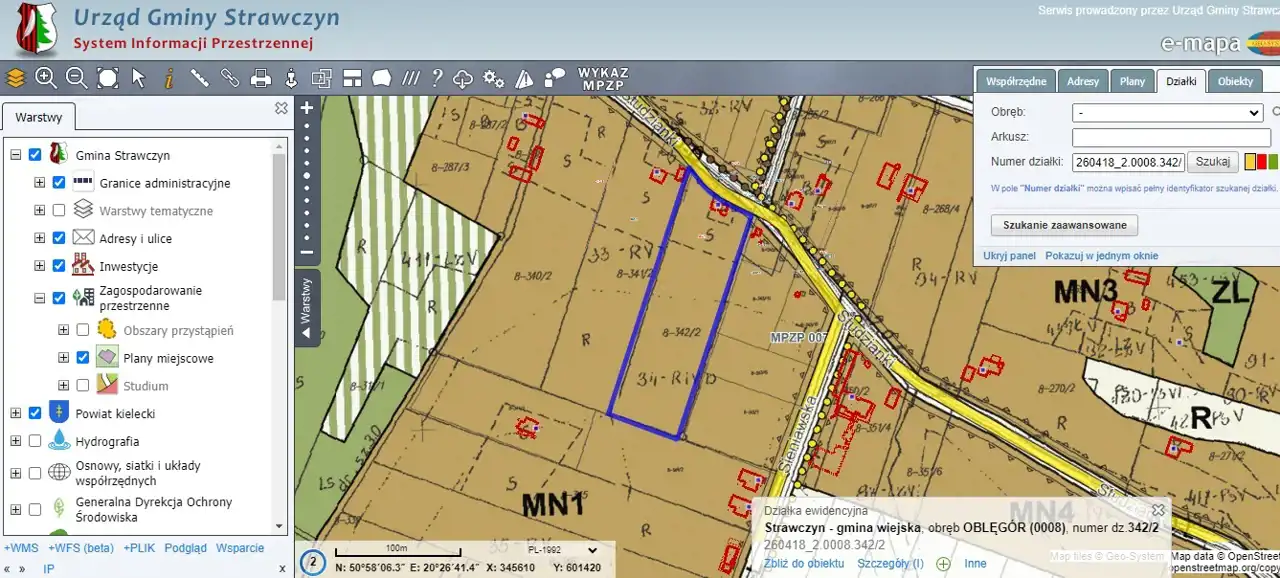Image resolution: width=1280 pixels, height=578 pixels.
Task: Click the question mark help icon
Action: (437, 78)
